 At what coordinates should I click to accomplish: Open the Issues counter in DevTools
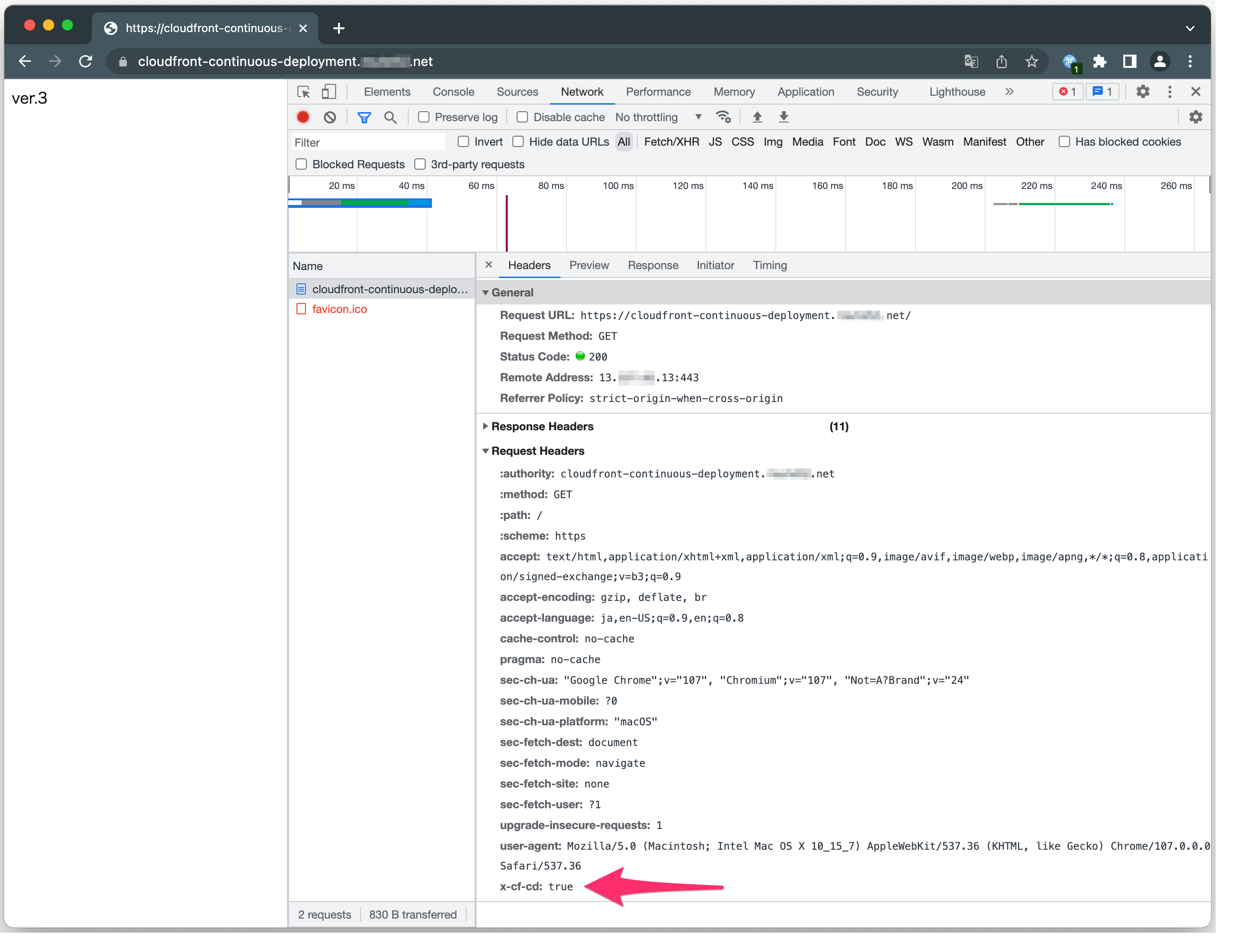(1102, 91)
